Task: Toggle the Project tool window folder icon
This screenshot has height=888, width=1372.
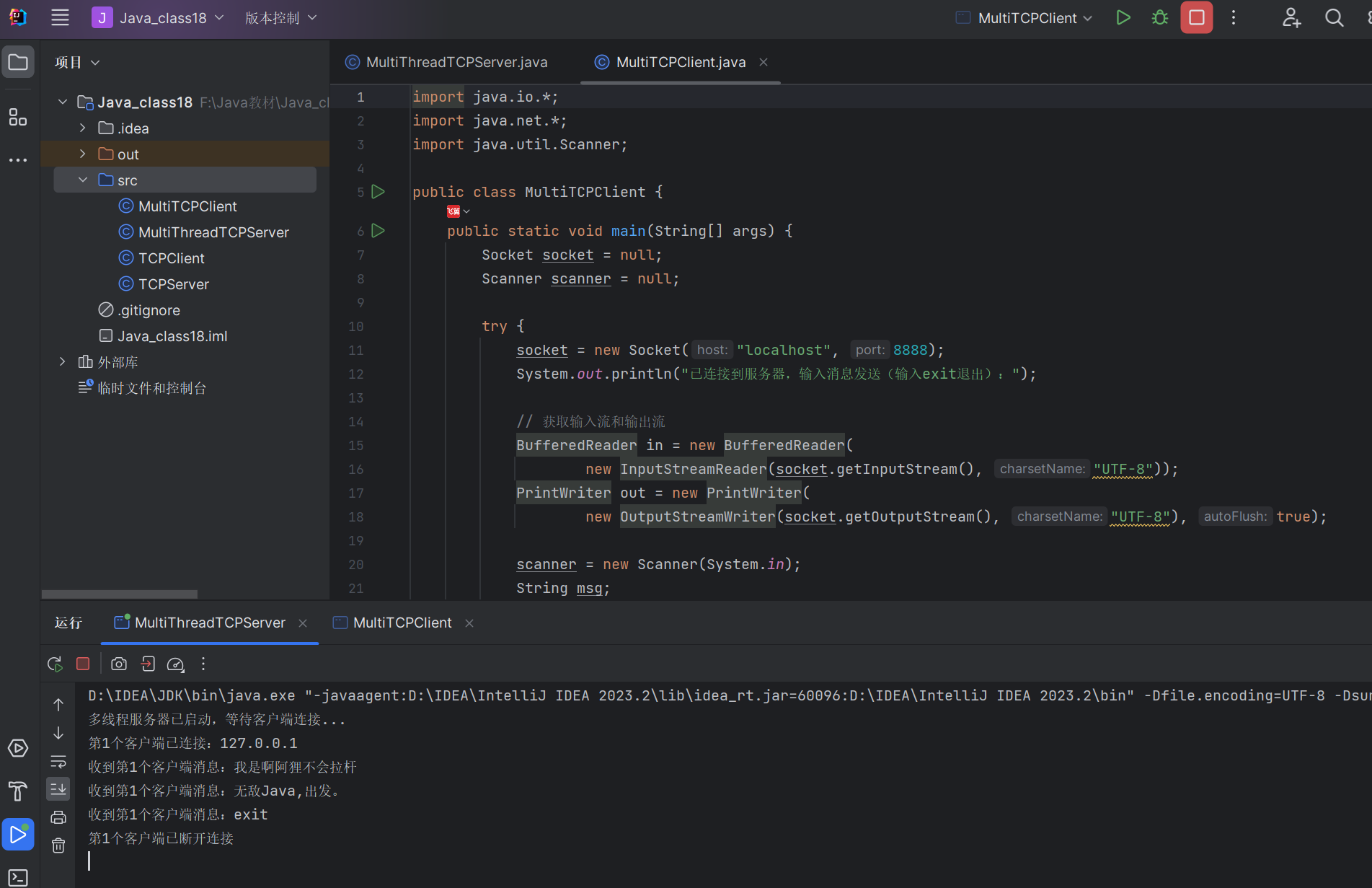Action: coord(18,63)
